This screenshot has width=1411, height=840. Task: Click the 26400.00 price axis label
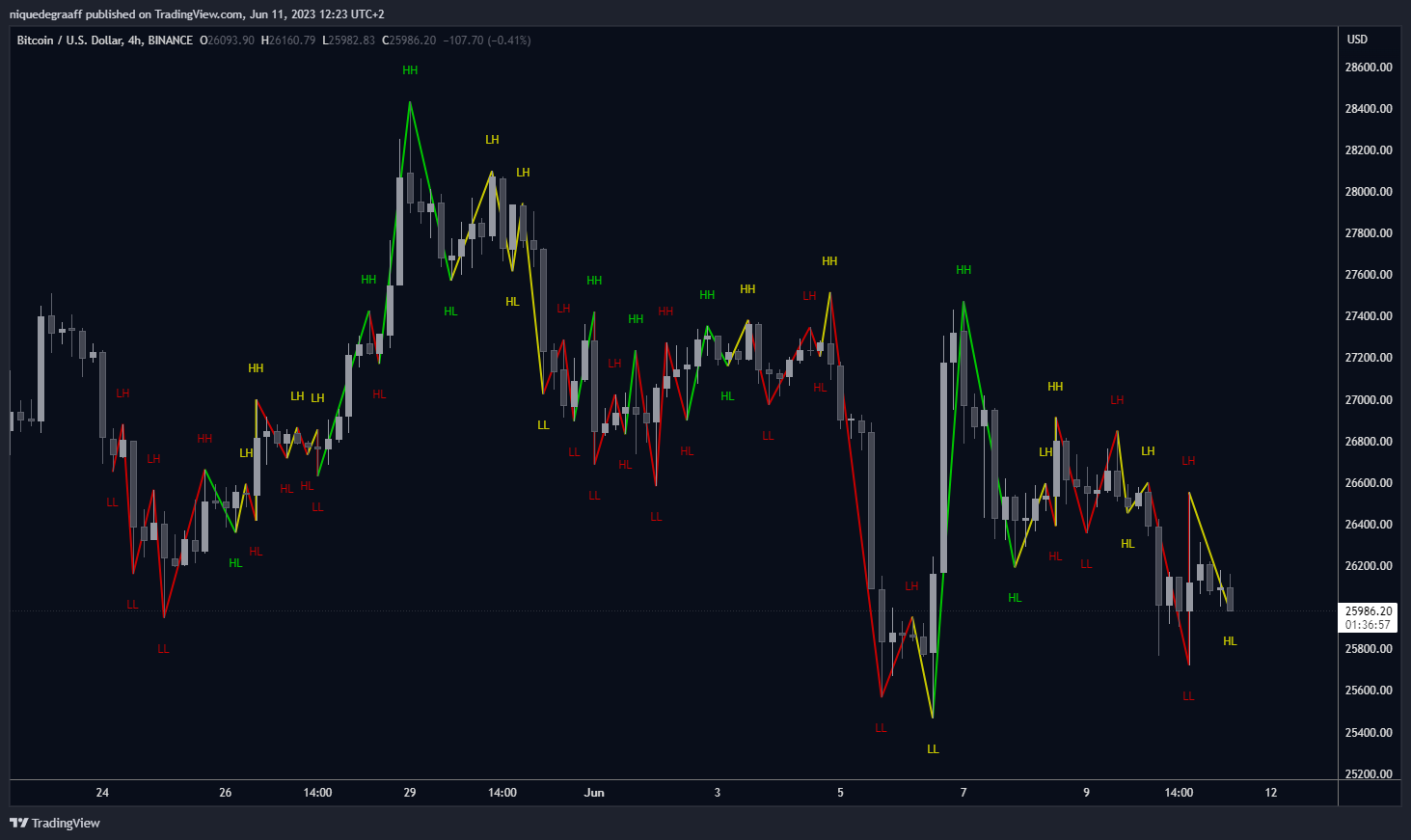1369,525
